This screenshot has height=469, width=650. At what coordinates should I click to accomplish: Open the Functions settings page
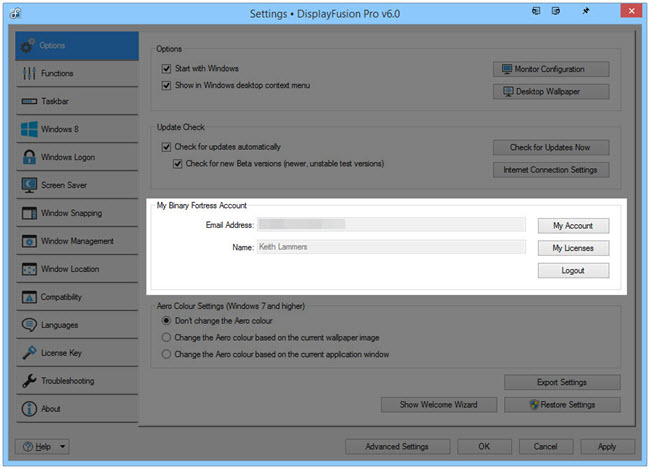click(77, 73)
